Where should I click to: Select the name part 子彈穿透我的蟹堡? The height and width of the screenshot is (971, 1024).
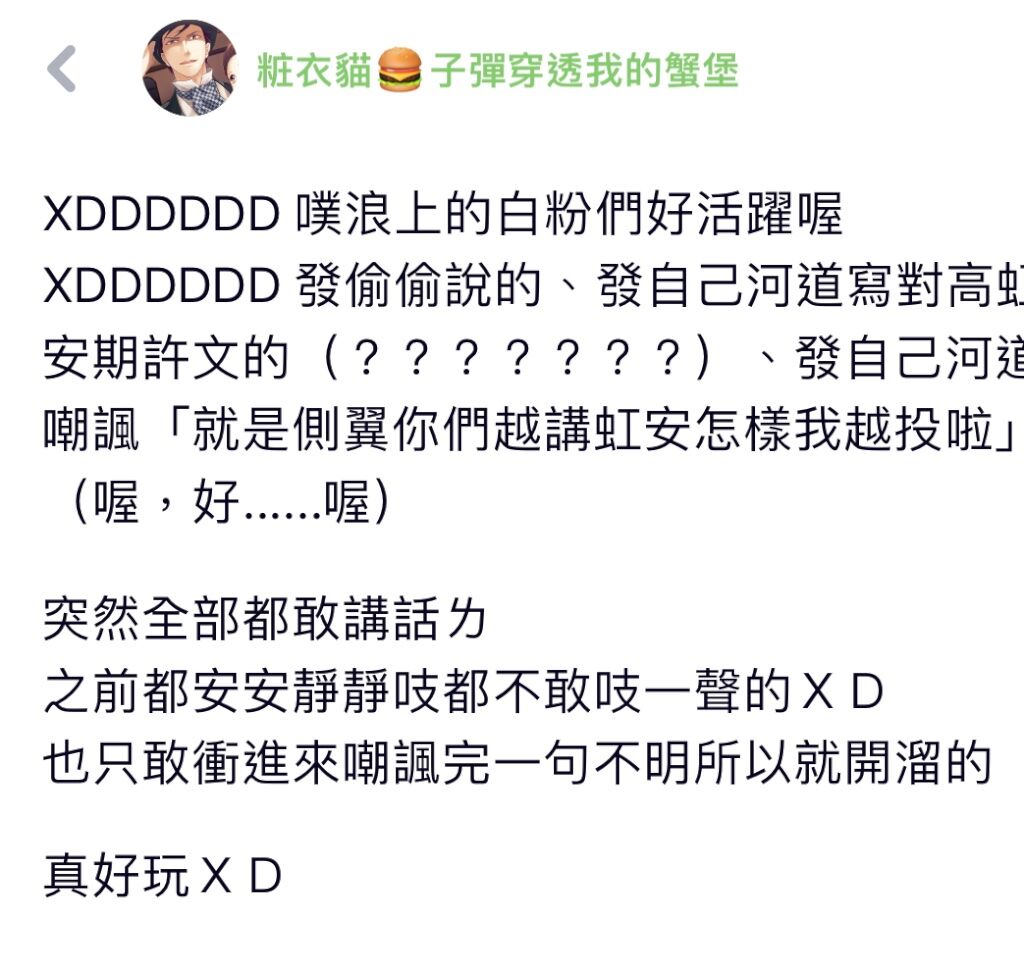(x=584, y=70)
